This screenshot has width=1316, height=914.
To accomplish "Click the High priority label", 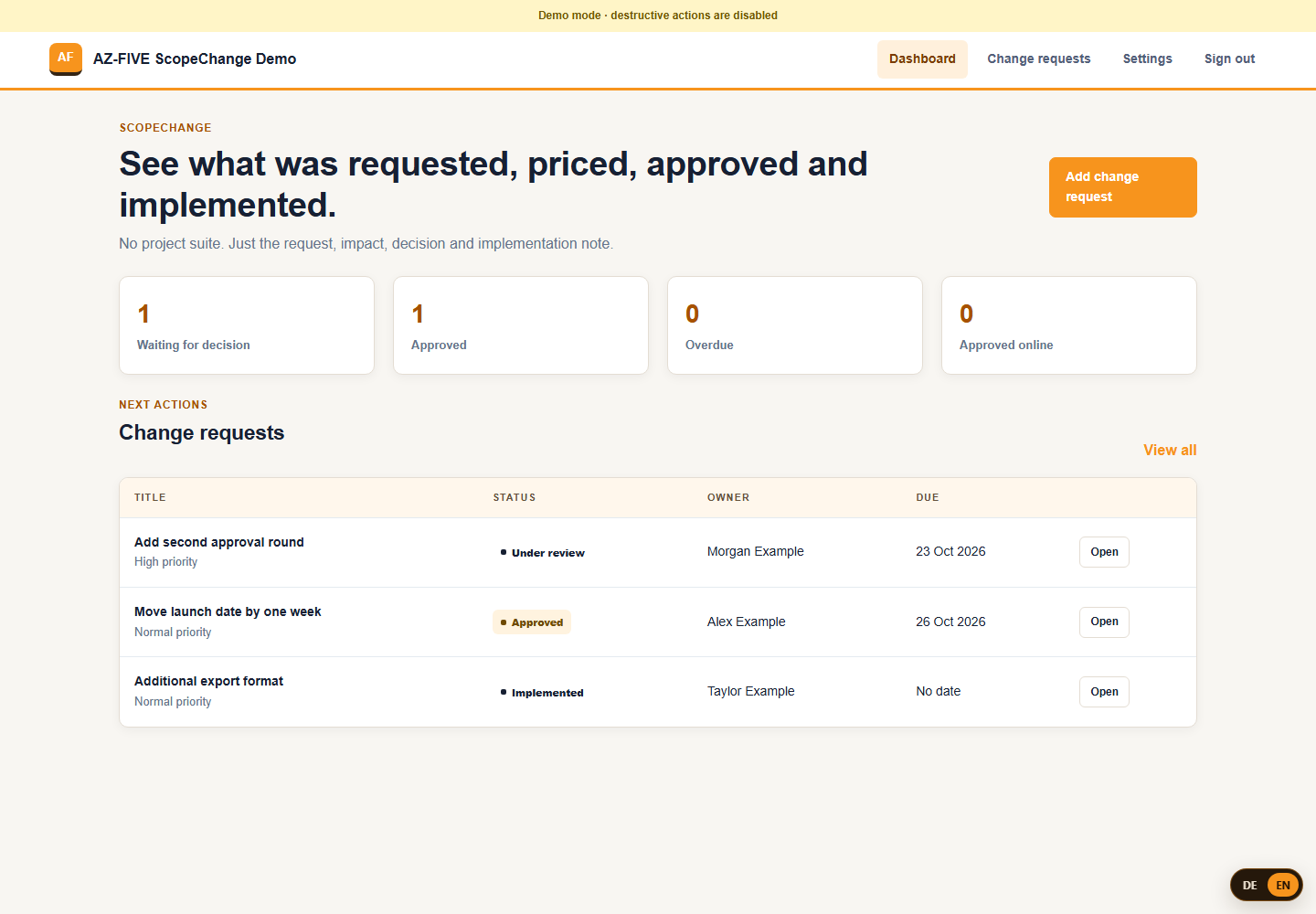I will click(165, 562).
